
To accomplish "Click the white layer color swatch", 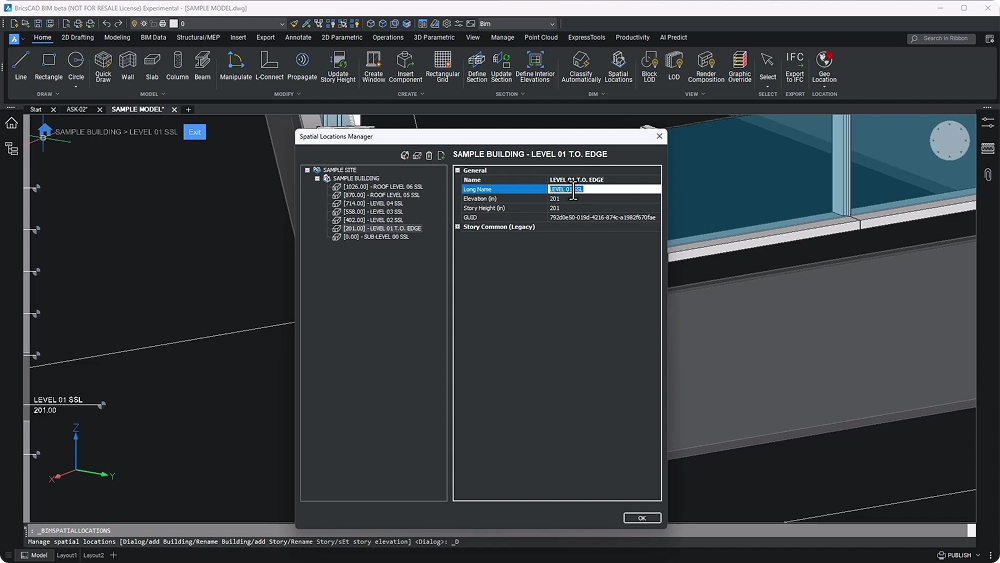I will click(x=173, y=23).
